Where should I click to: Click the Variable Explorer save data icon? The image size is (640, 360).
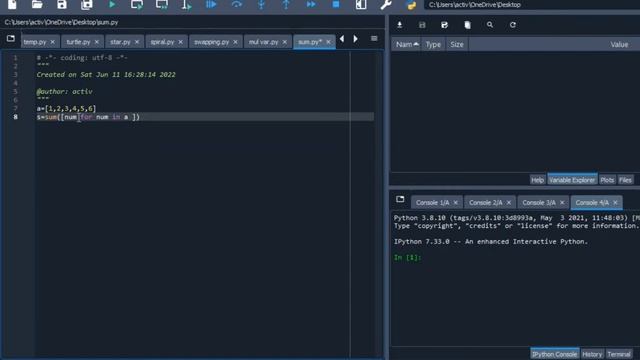click(422, 25)
